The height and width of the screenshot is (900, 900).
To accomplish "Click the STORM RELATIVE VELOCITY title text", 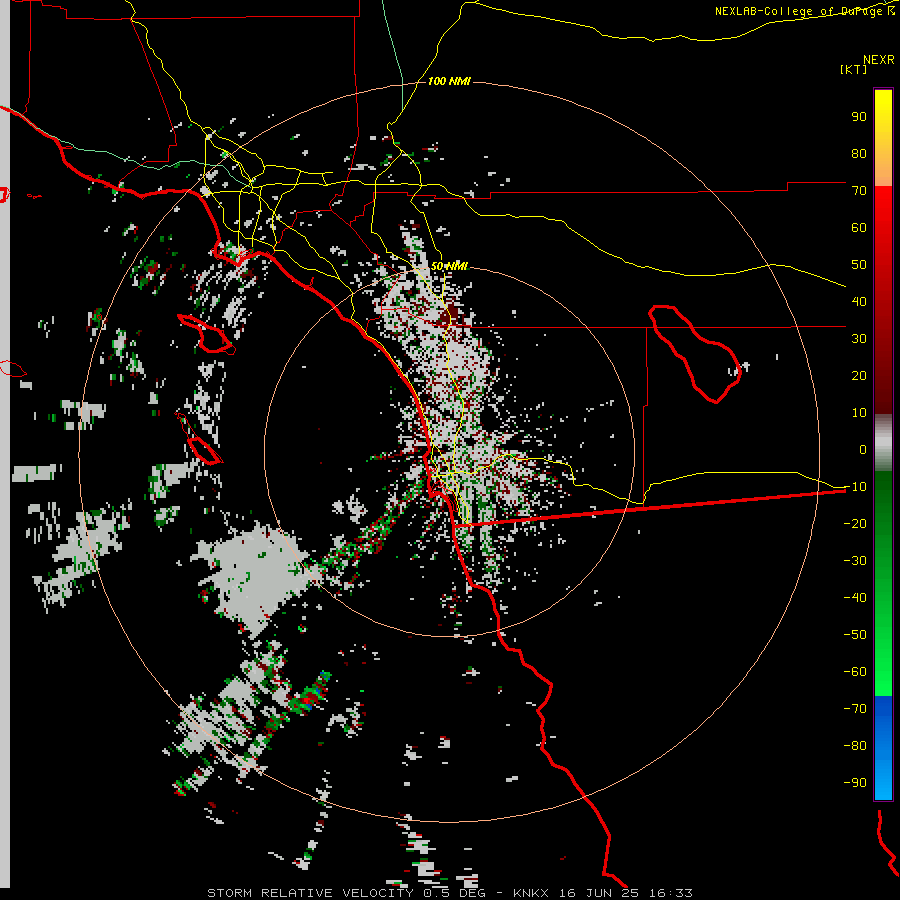I will [x=310, y=893].
